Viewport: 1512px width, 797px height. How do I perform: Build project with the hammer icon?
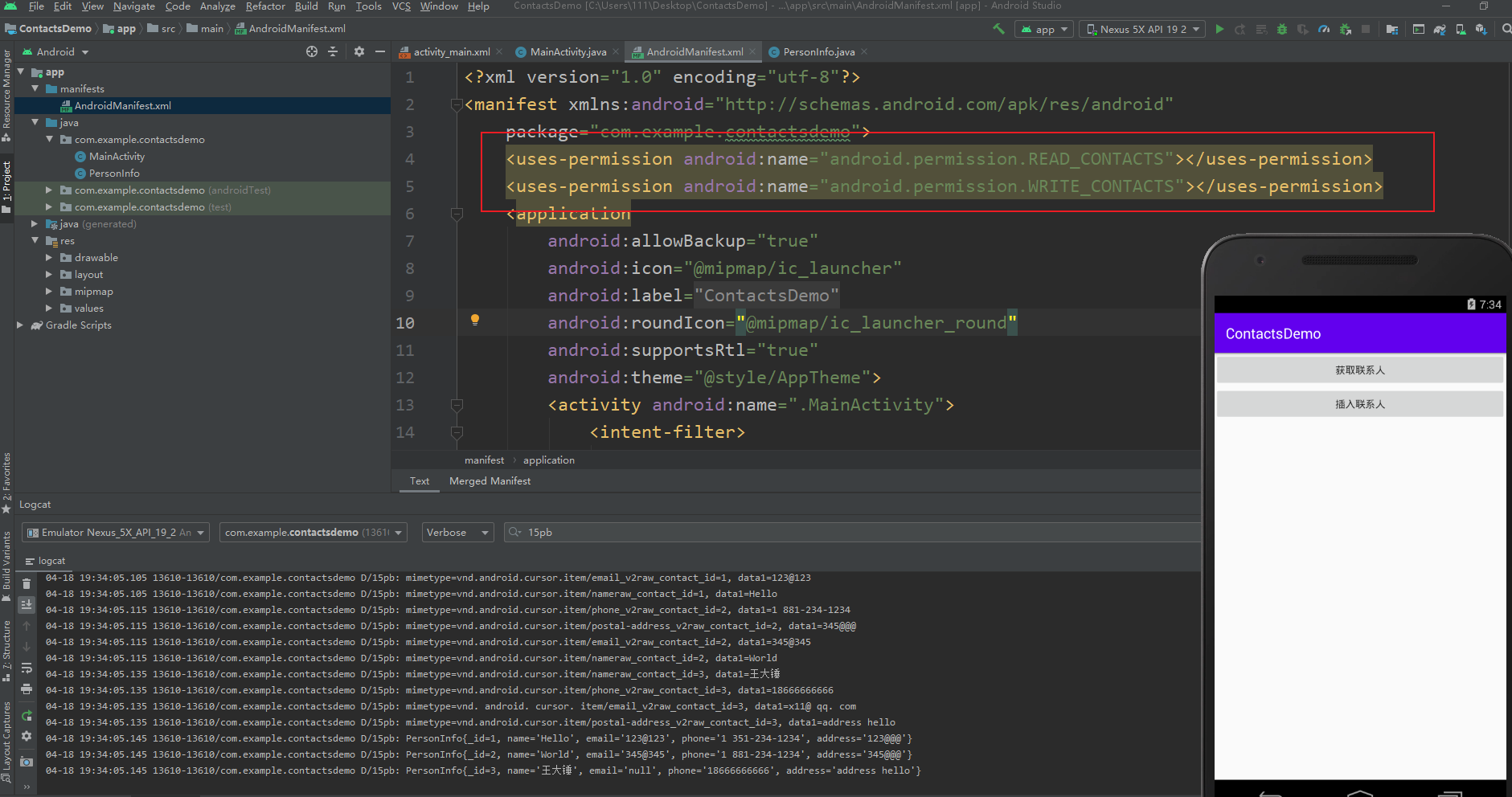(x=998, y=29)
